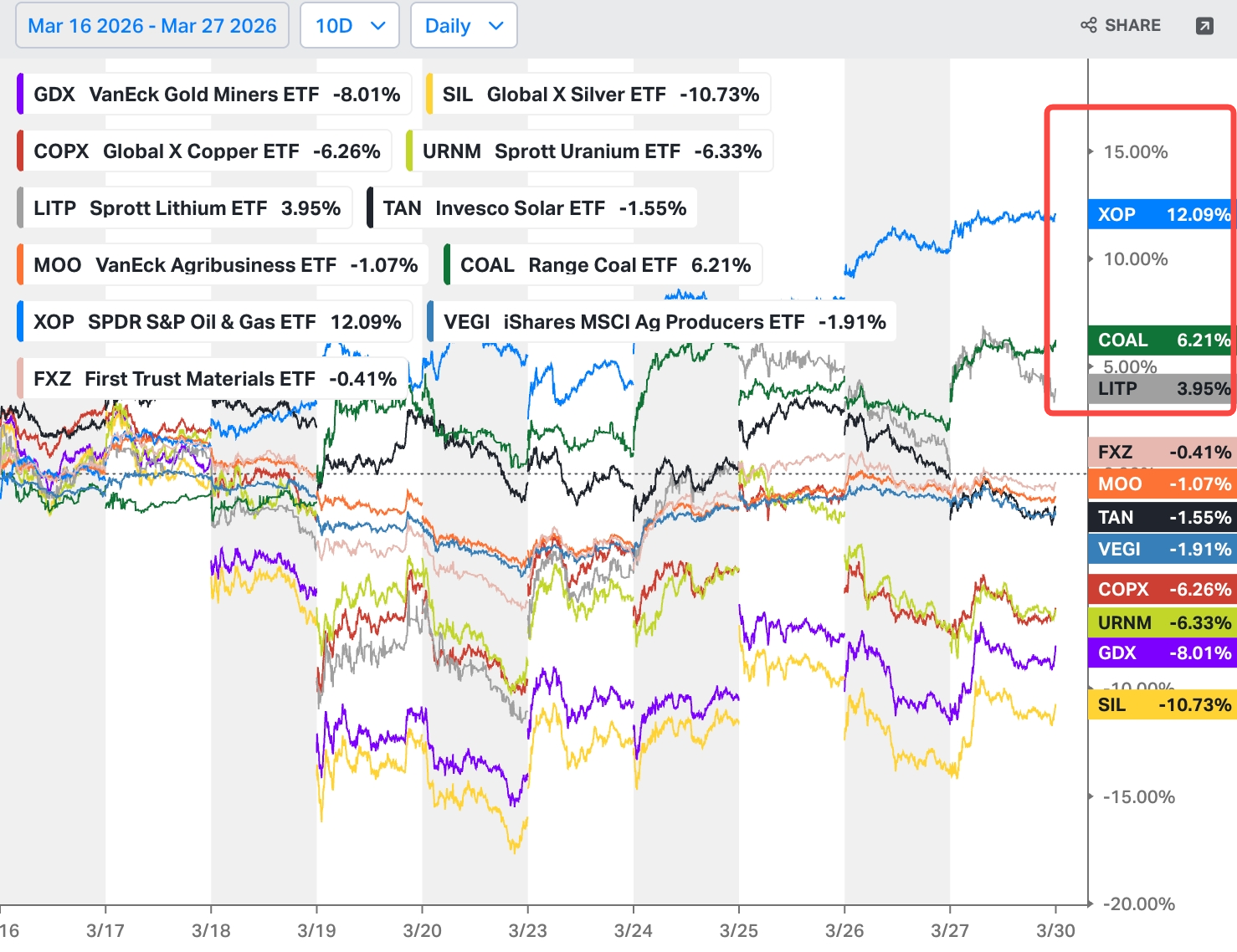Select the LITP Sprott Lithium ETF legend item
Viewport: 1237px width, 952px height.
pyautogui.click(x=184, y=208)
